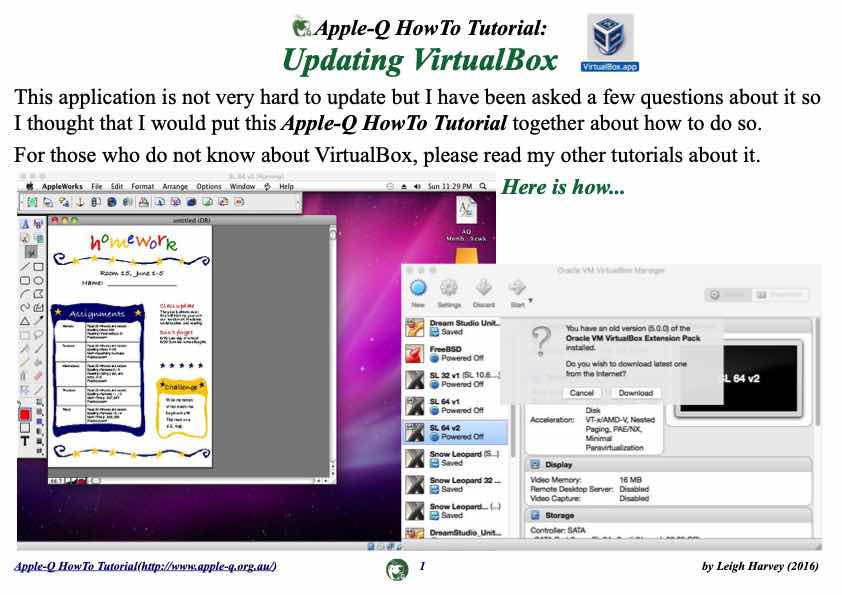Image resolution: width=842 pixels, height=595 pixels.
Task: Select the SL 64 v2 virtual machine
Action: pos(455,433)
